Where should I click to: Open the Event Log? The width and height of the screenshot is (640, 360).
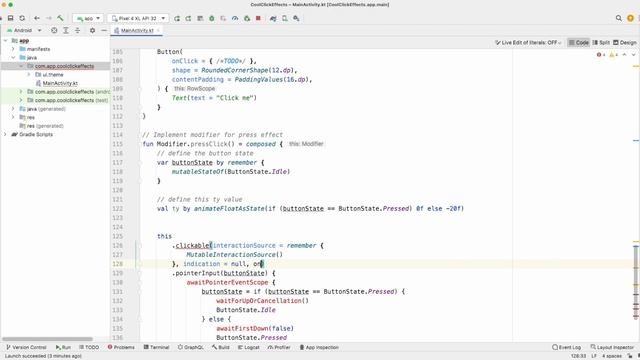[567, 347]
